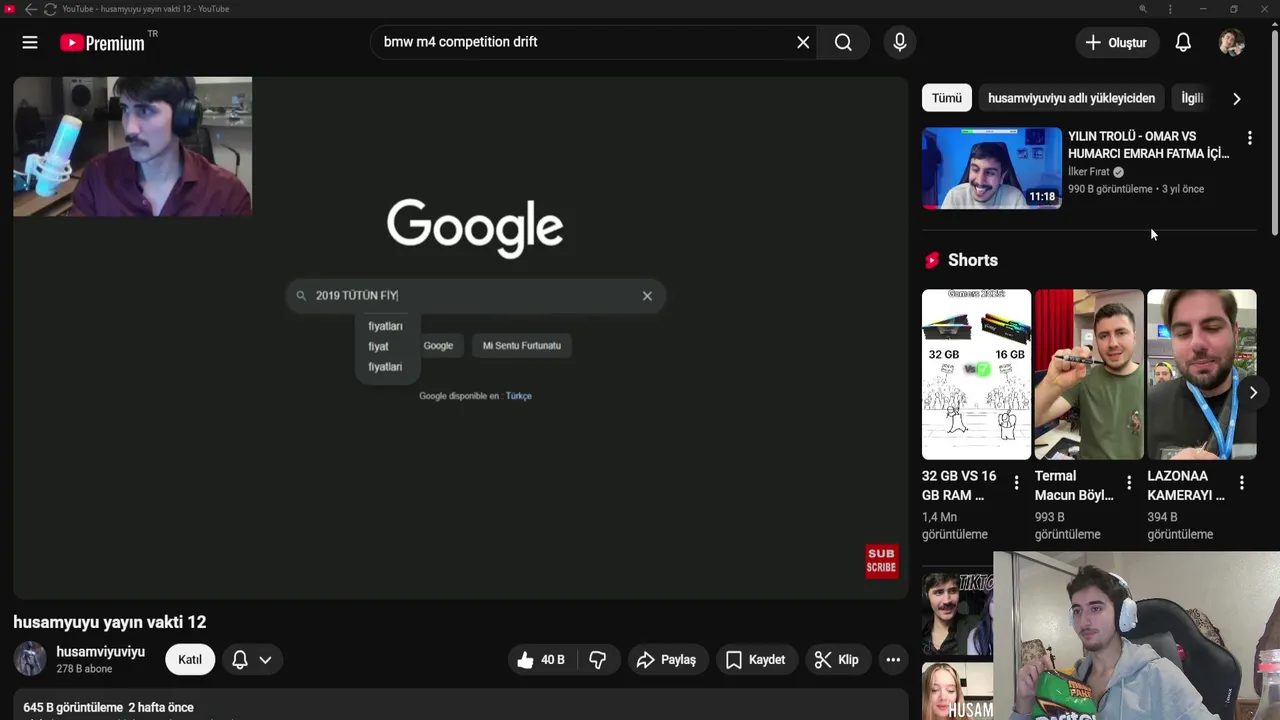Open options for YILIN TROLÜ video

[1249, 138]
